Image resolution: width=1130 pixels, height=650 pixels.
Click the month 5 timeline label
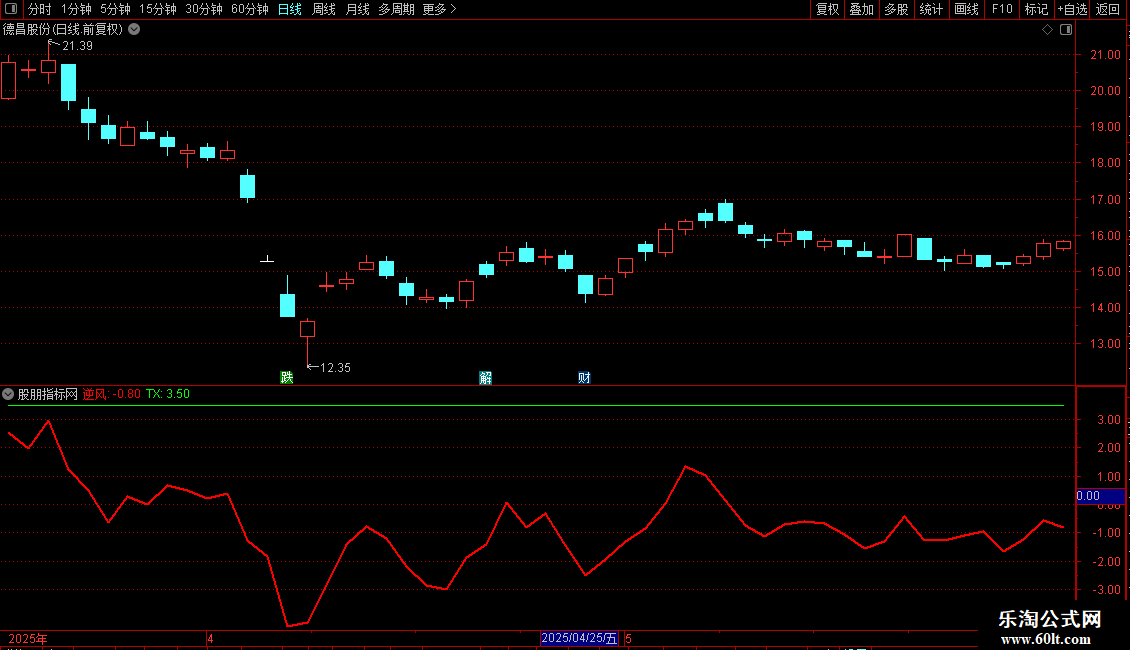(628, 639)
